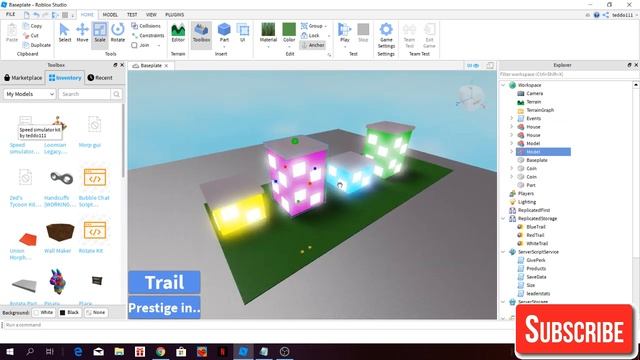This screenshot has width=640, height=360.
Task: Switch to the MODEL ribbon tab
Action: pyautogui.click(x=110, y=15)
